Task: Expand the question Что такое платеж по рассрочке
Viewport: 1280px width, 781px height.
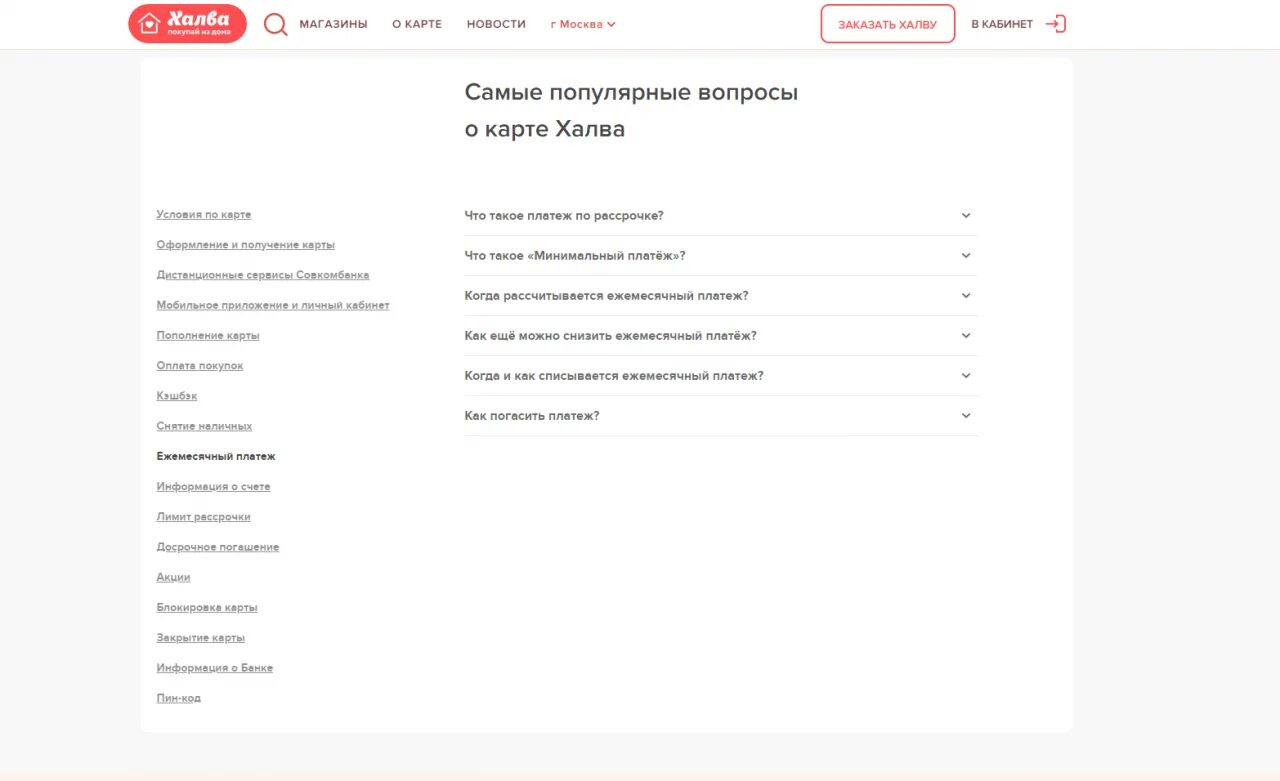Action: click(721, 216)
